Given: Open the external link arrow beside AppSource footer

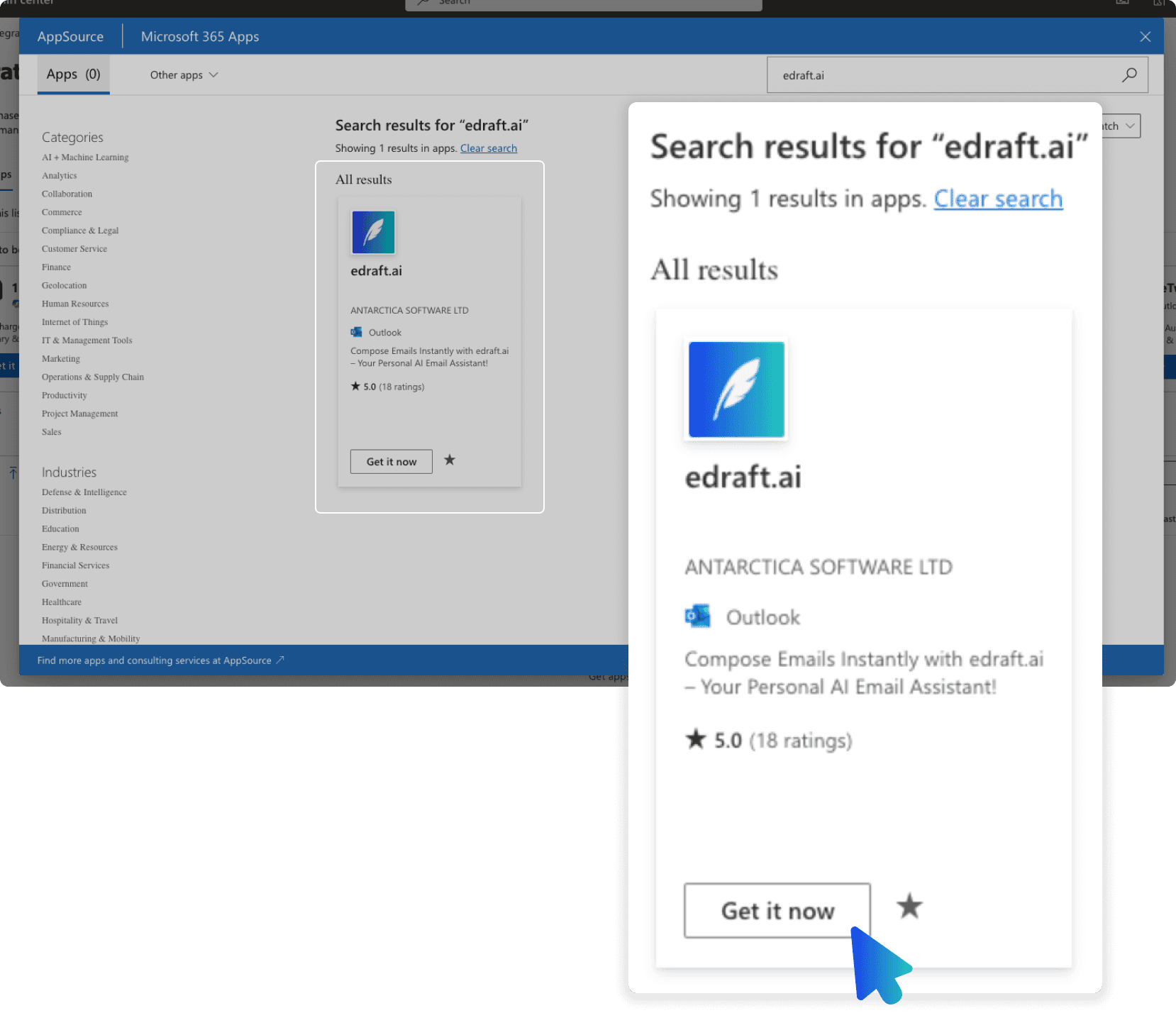Looking at the screenshot, I should 280,660.
